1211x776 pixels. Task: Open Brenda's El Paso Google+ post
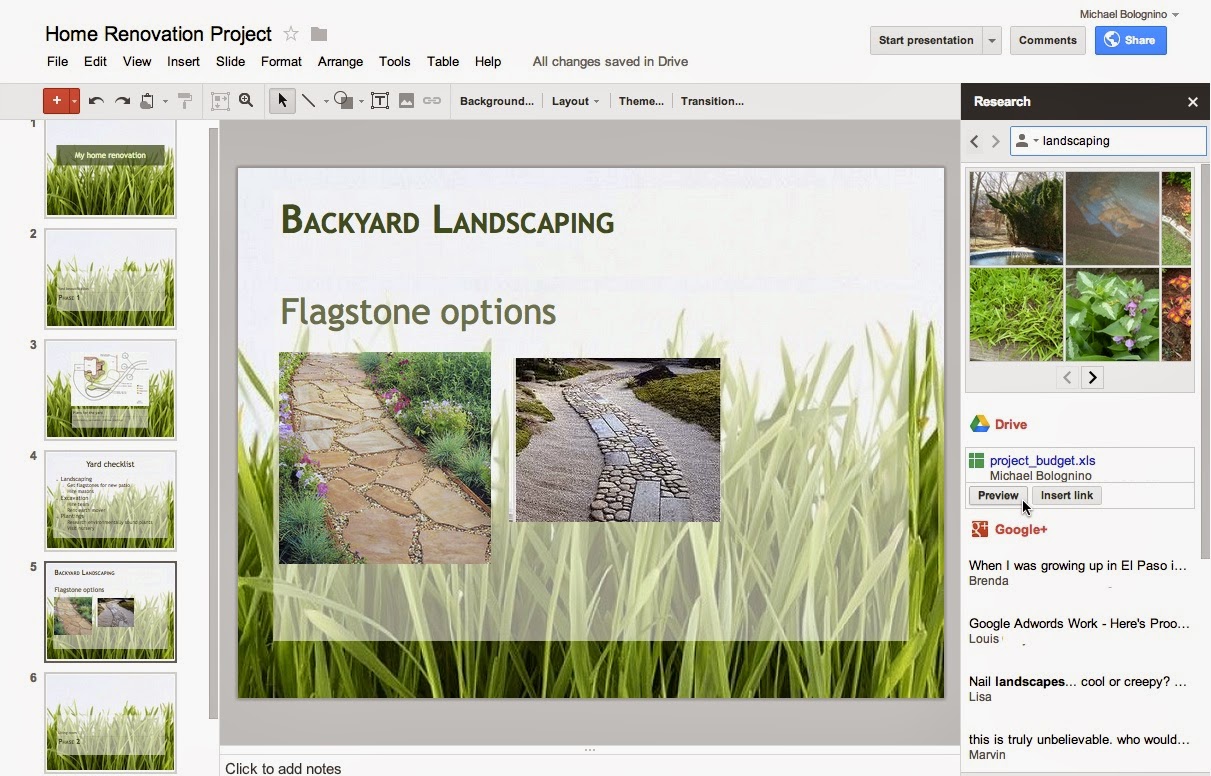tap(1078, 565)
